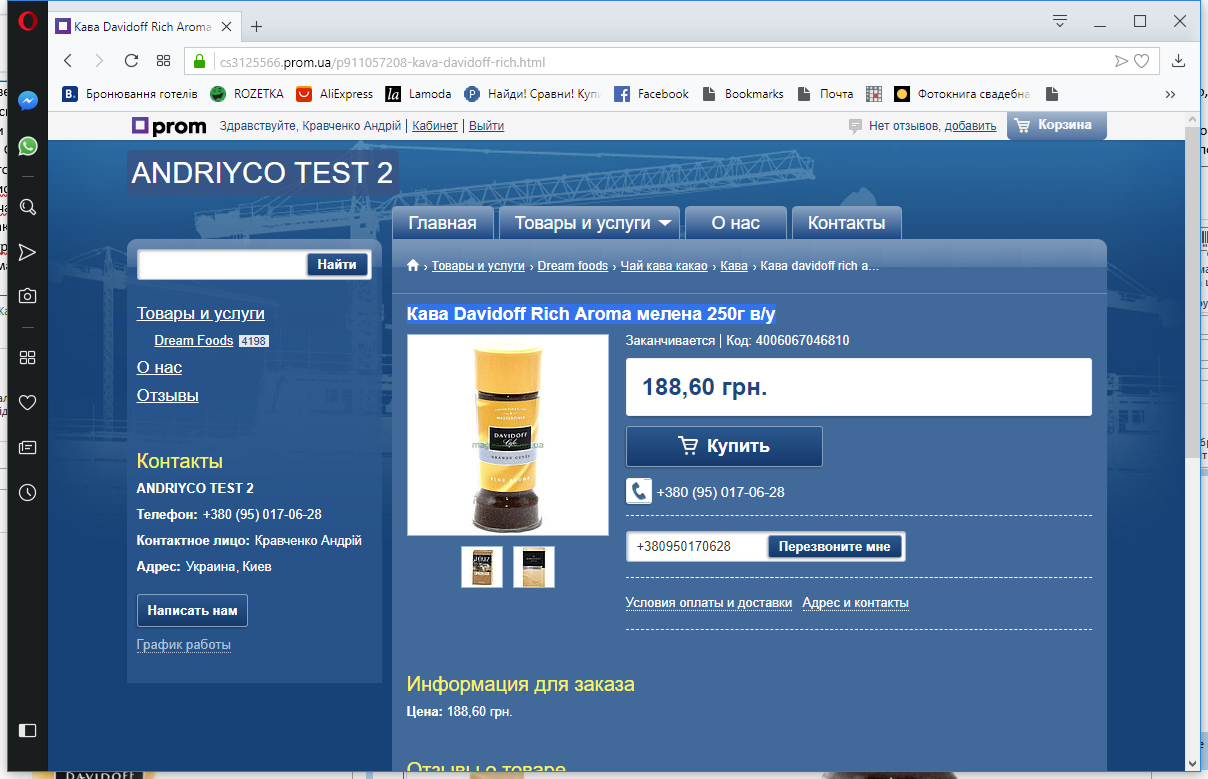Screen dimensions: 1208x779
Task: Click the Купить buy button
Action: 724,446
